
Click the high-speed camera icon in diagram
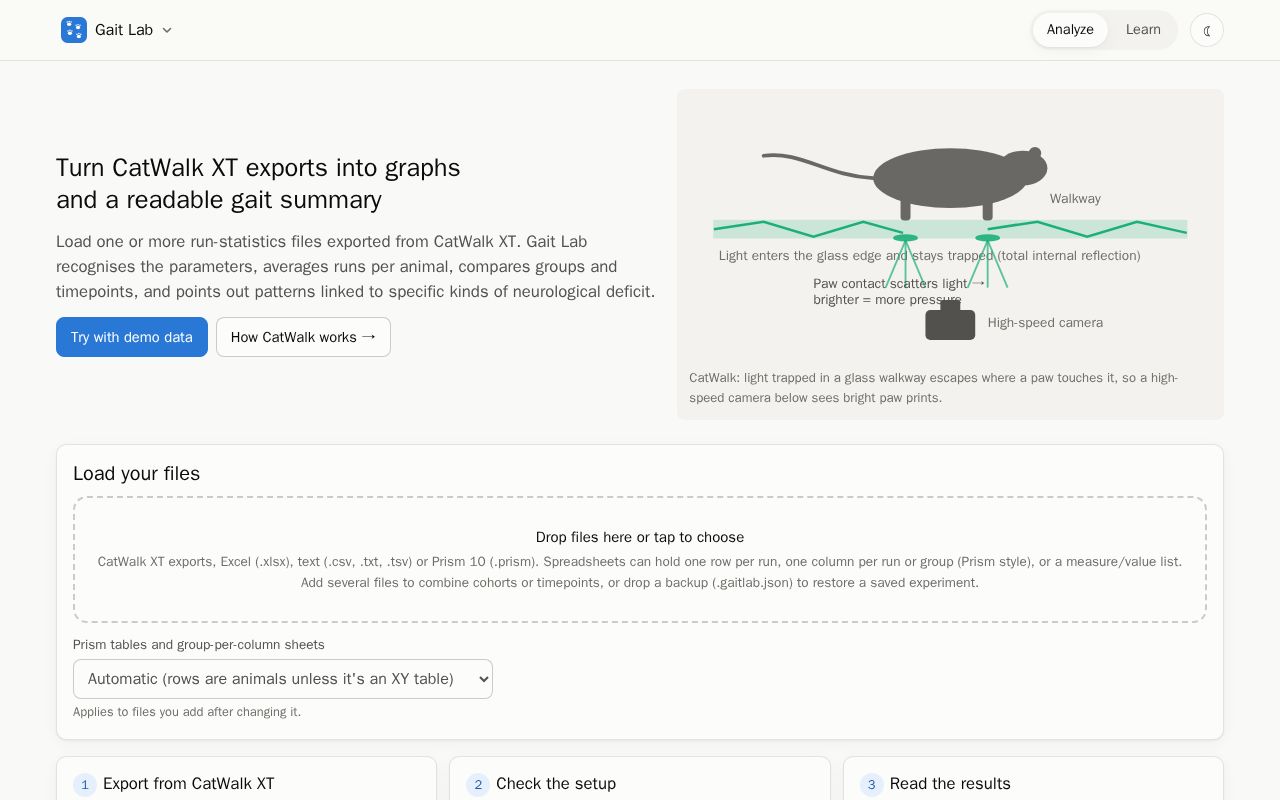point(950,321)
